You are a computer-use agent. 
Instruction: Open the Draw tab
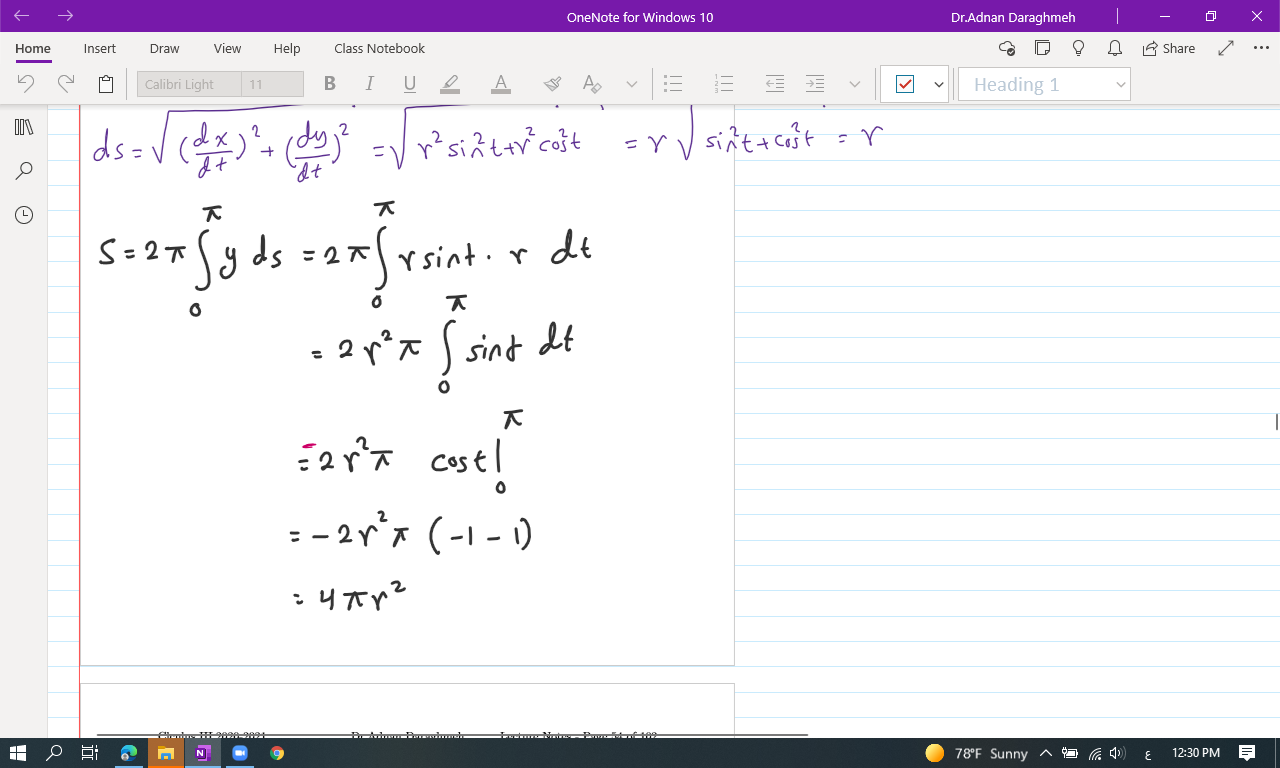(164, 48)
